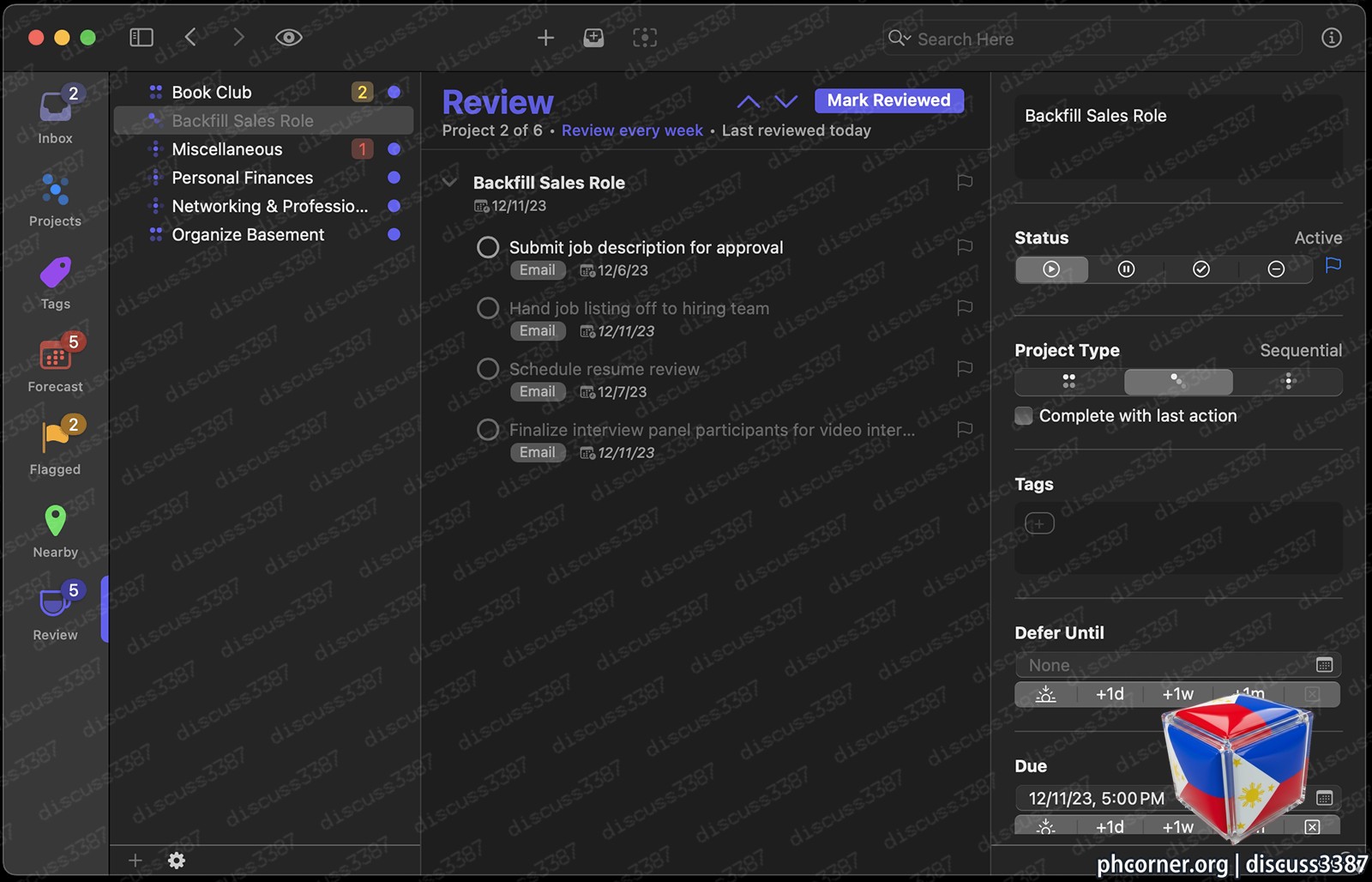Switch to the Projects perspective

coord(55,200)
